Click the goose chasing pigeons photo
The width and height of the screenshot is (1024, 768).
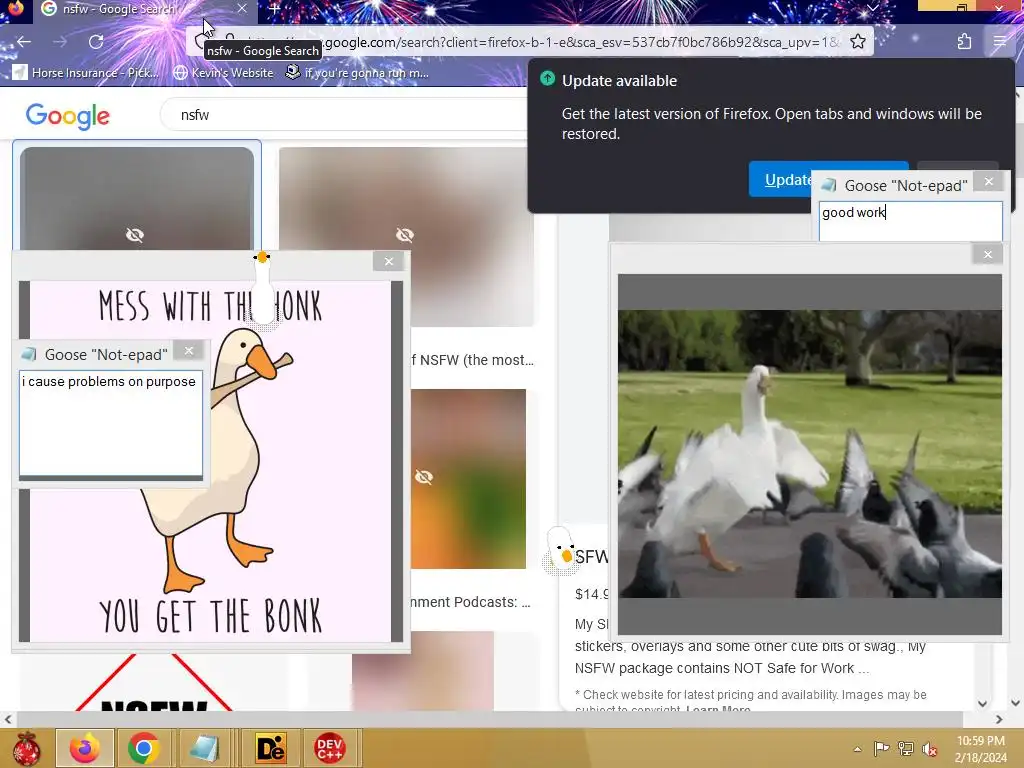pos(810,454)
